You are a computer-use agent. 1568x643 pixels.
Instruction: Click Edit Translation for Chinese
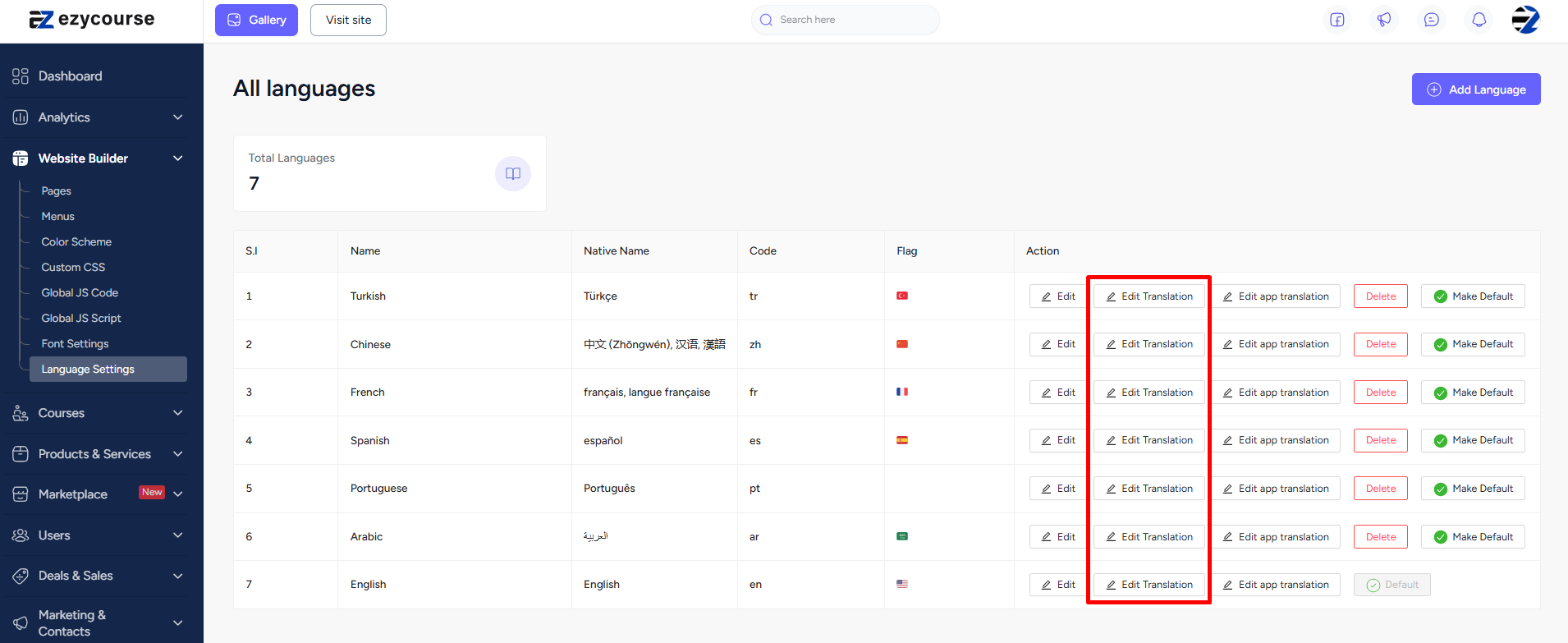[1149, 344]
